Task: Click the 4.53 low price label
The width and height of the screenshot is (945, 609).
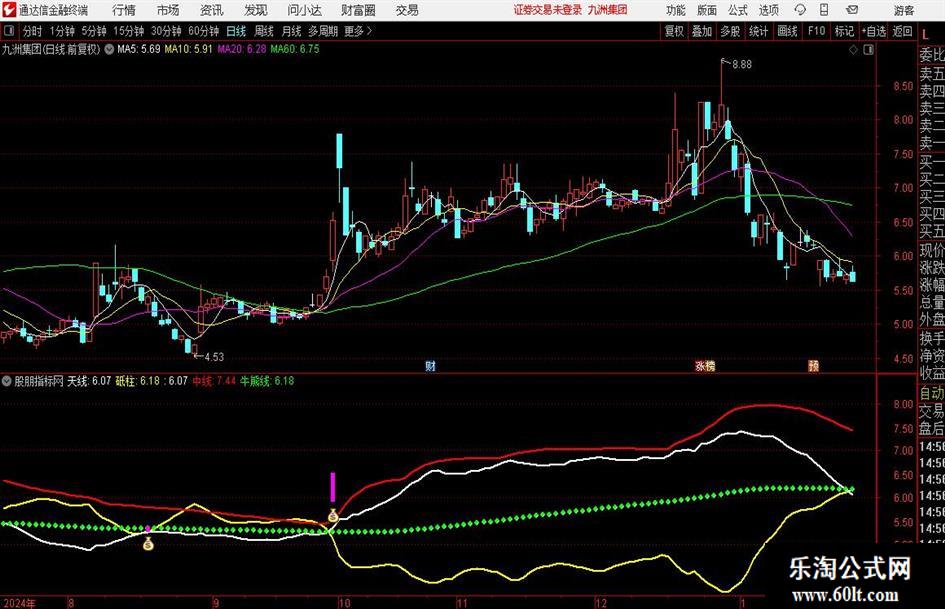Action: [x=214, y=357]
